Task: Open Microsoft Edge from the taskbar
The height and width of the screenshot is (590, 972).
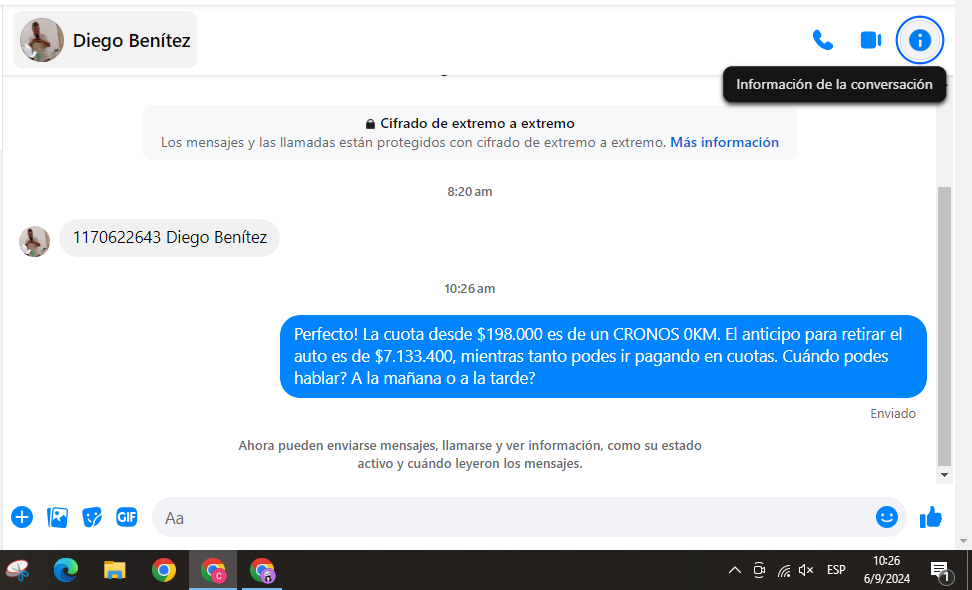Action: [65, 570]
